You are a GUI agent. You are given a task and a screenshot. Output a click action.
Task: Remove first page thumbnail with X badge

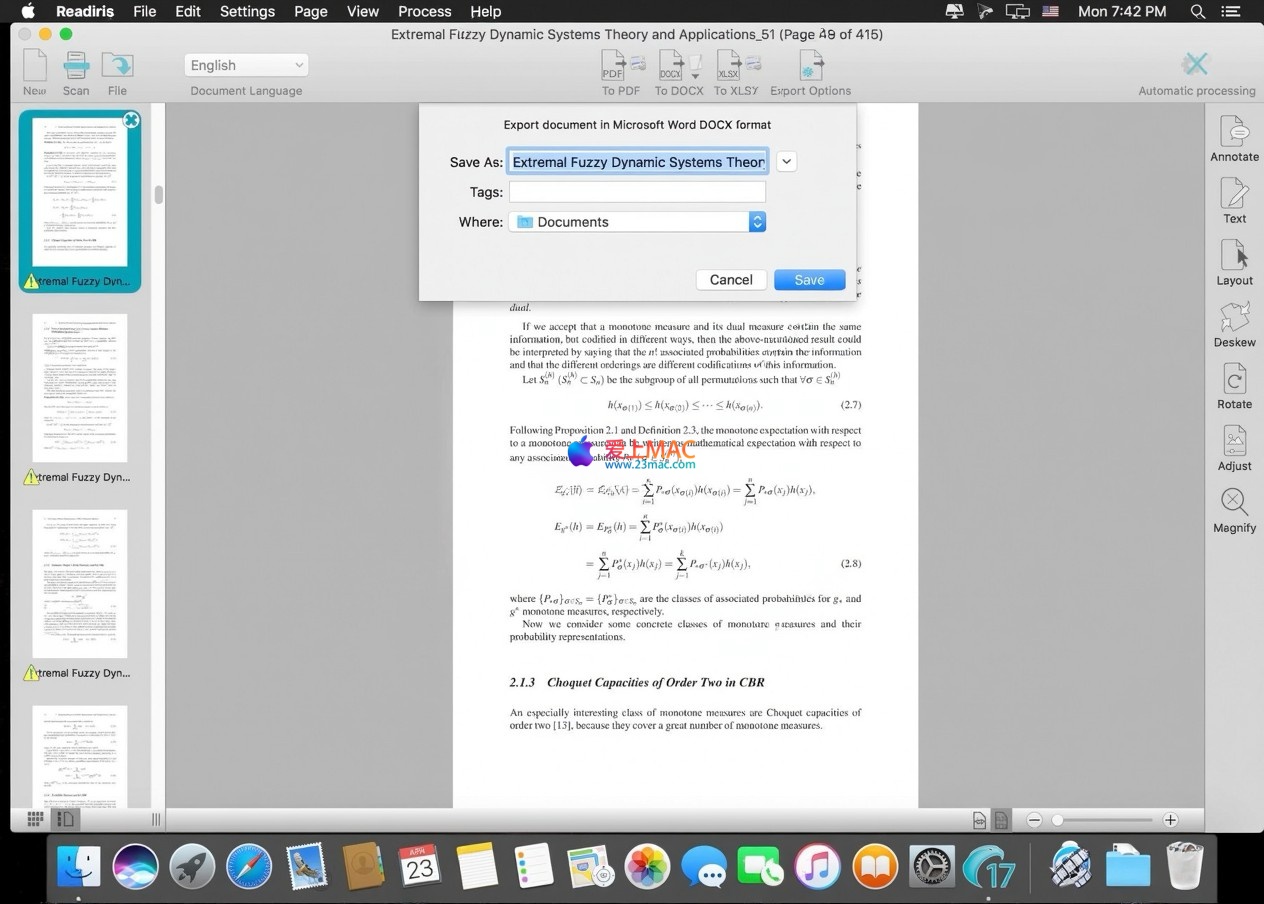[x=131, y=121]
